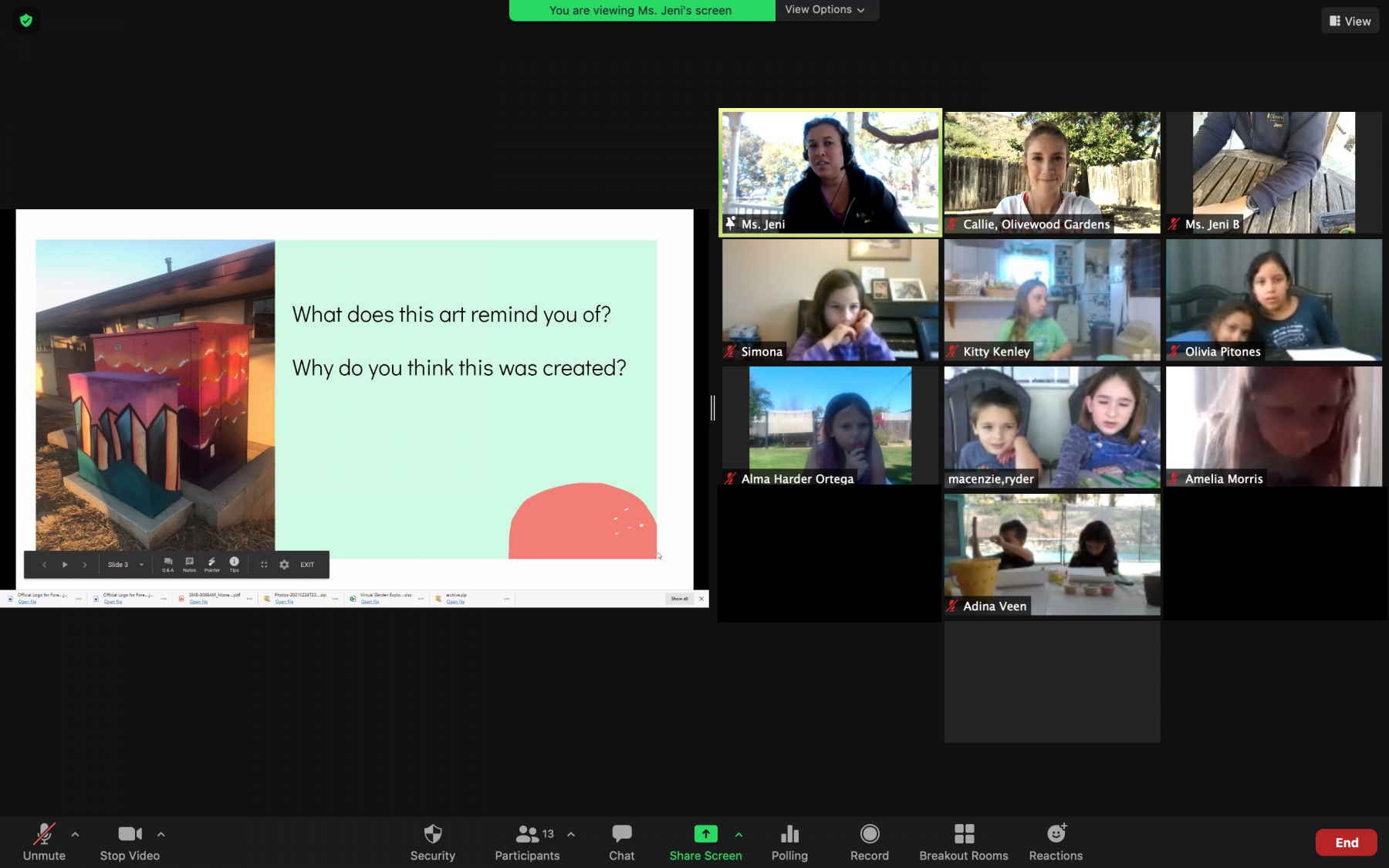Viewport: 1389px width, 868px height.
Task: Click the green encryption shield icon
Action: pos(26,21)
